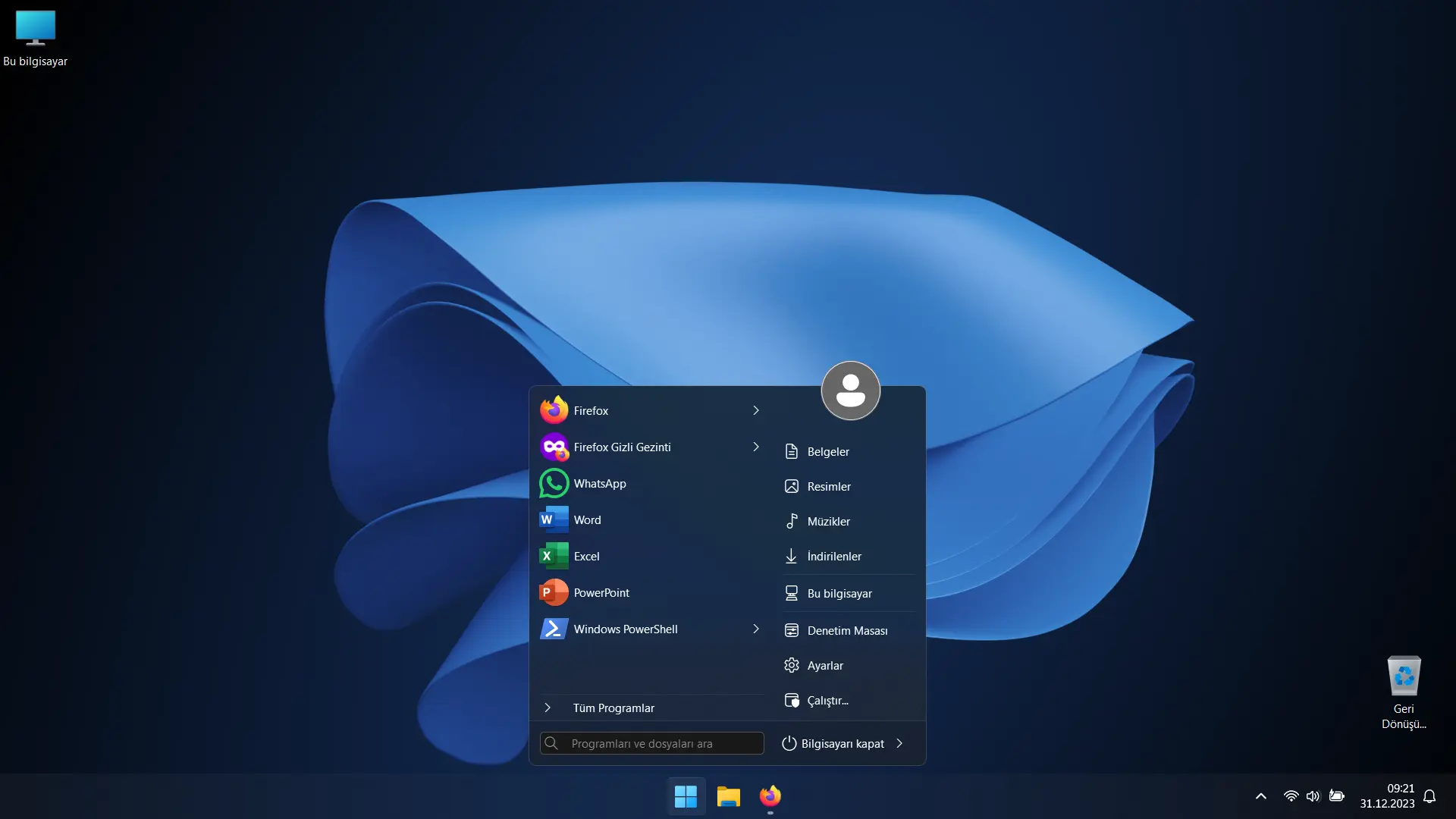Click the Belgeler menu entry text
Viewport: 1456px width, 819px height.
(828, 451)
